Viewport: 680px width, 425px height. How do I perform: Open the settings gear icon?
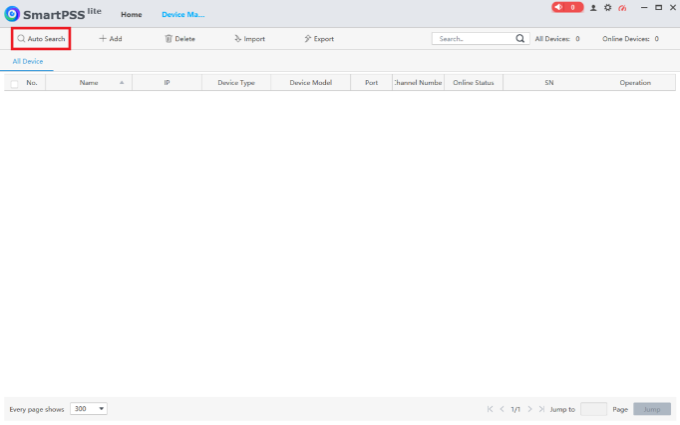(608, 8)
